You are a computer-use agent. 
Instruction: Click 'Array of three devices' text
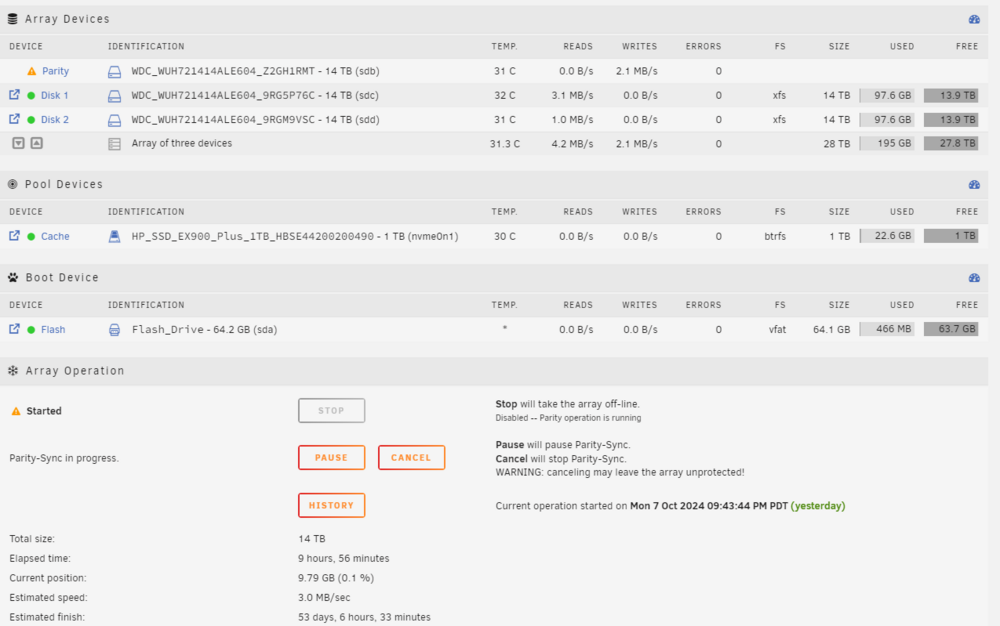(x=182, y=143)
